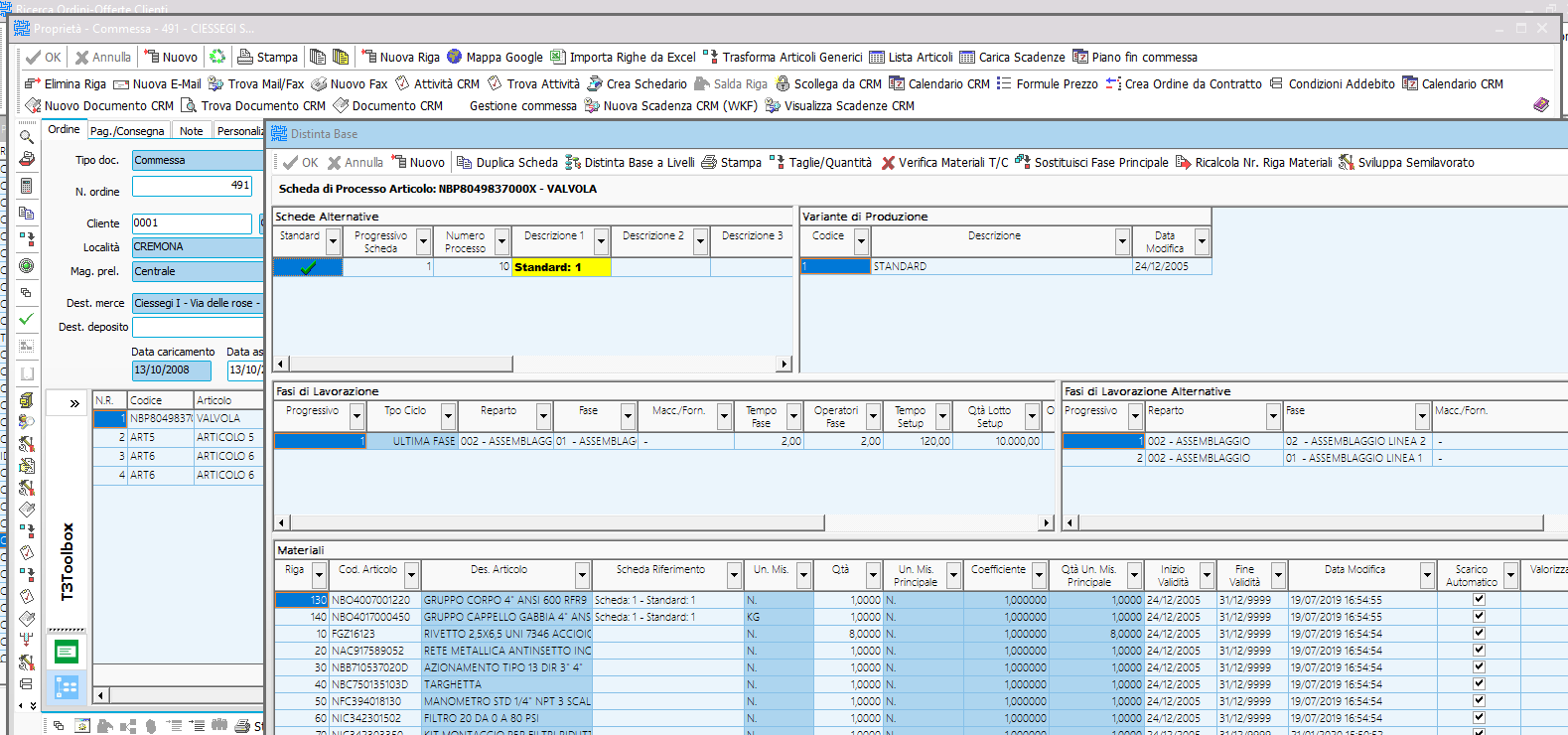The width and height of the screenshot is (1568, 735).
Task: Click Sostituisci Fase Principale
Action: (1091, 162)
